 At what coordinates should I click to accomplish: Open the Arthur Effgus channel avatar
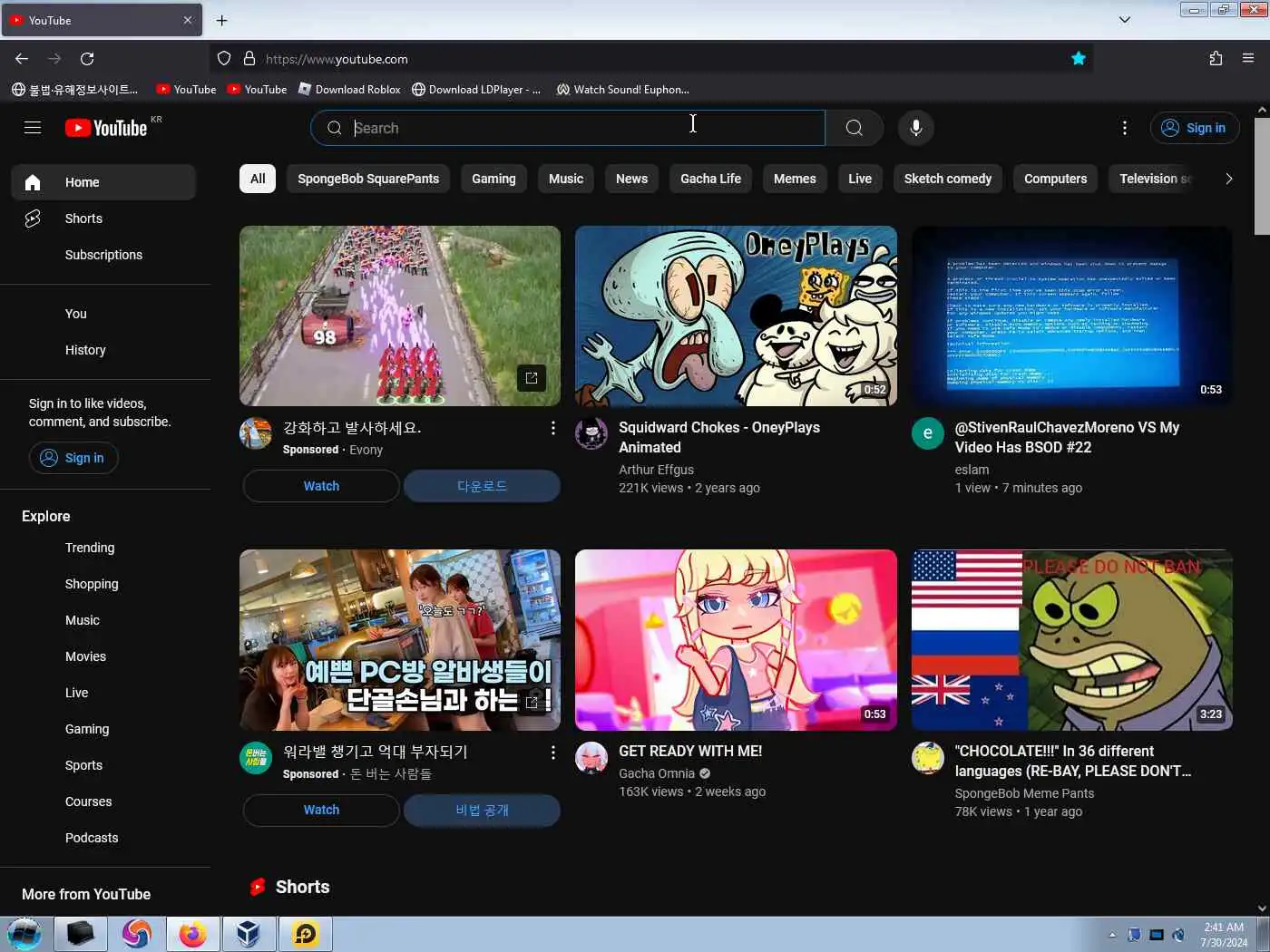pyautogui.click(x=591, y=433)
